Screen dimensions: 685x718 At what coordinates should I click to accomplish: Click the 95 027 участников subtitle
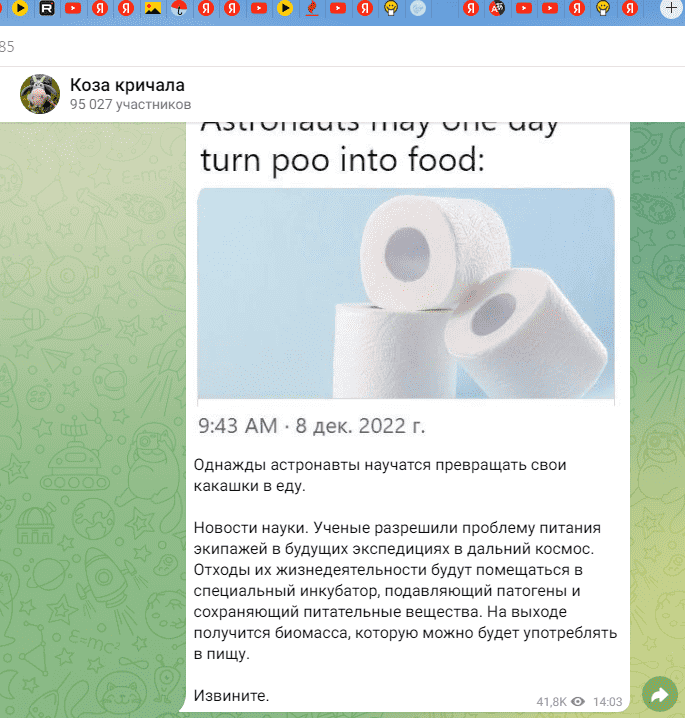tap(130, 104)
